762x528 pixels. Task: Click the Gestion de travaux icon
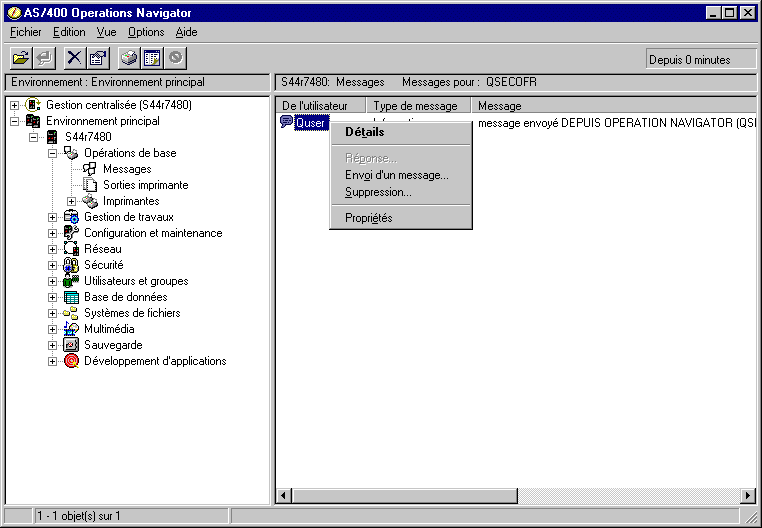coord(71,217)
